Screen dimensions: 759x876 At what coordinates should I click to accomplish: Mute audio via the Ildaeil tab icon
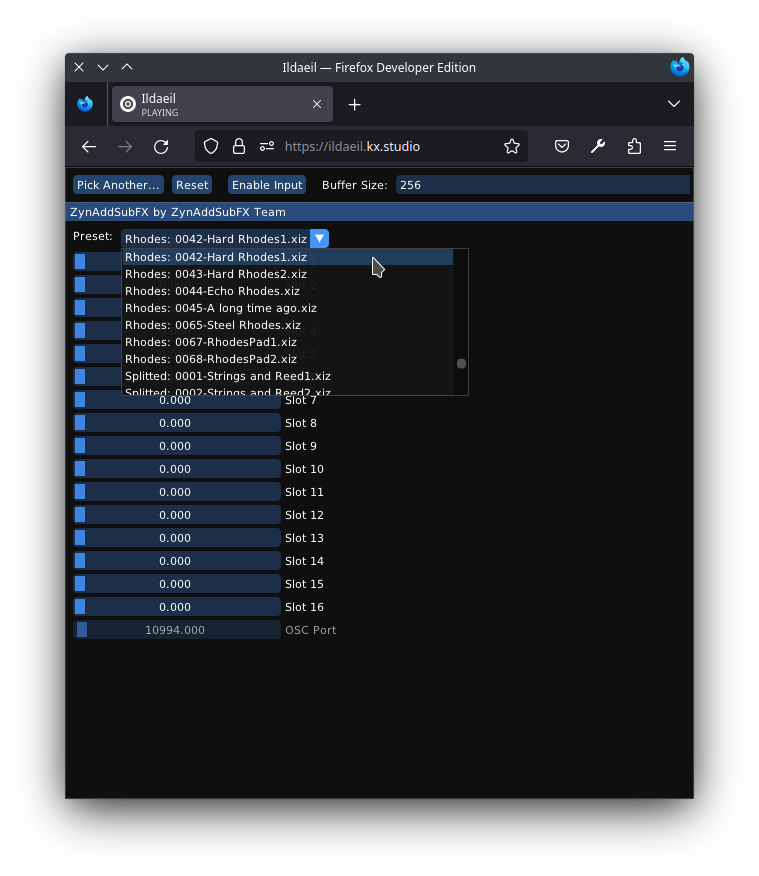click(x=128, y=104)
